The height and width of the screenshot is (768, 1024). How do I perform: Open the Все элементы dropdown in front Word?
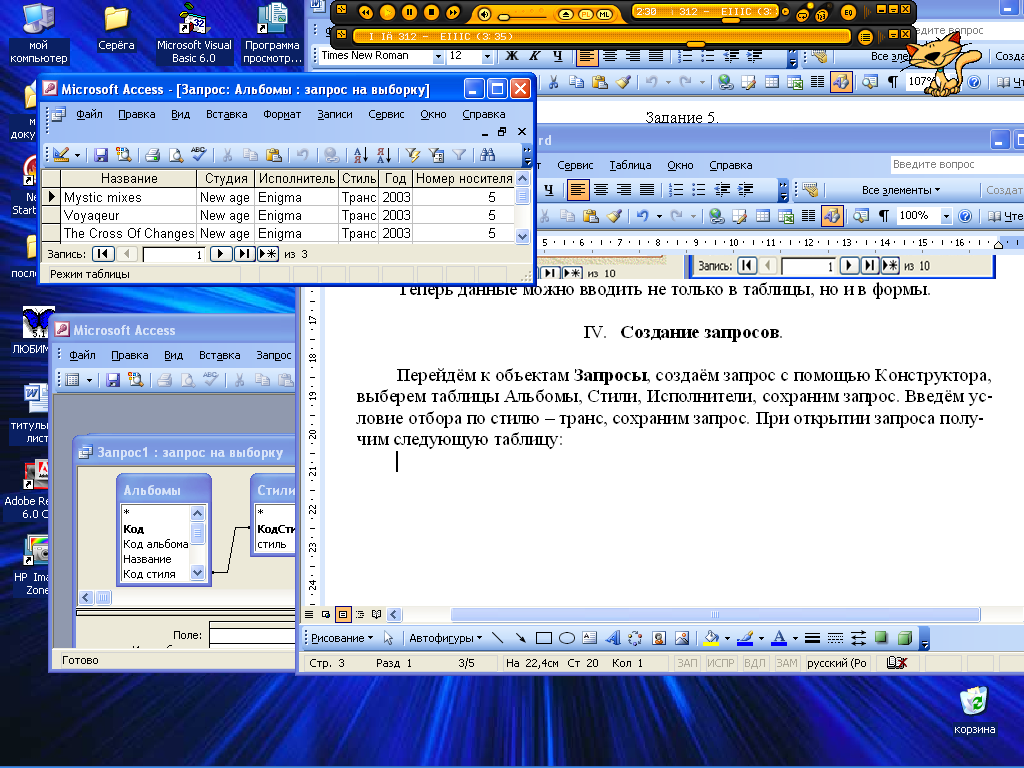click(x=901, y=190)
